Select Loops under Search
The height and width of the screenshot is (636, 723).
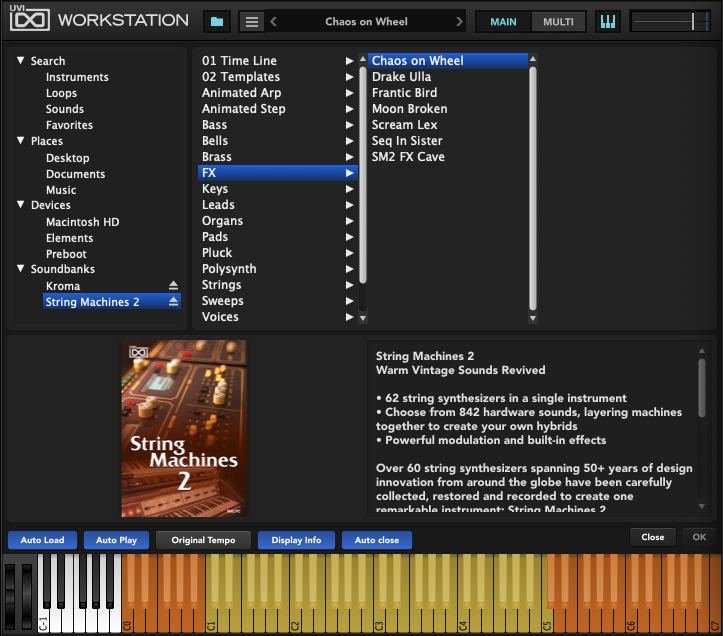61,93
